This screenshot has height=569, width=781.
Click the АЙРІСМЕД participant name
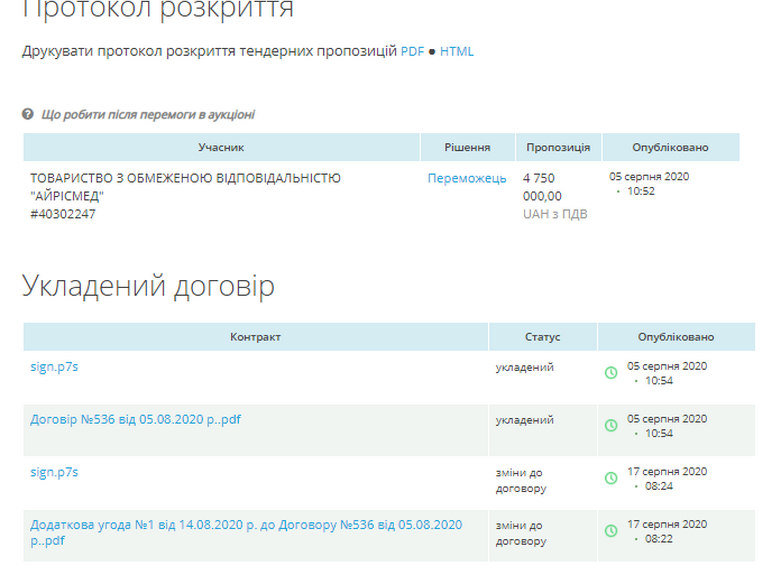coord(186,187)
